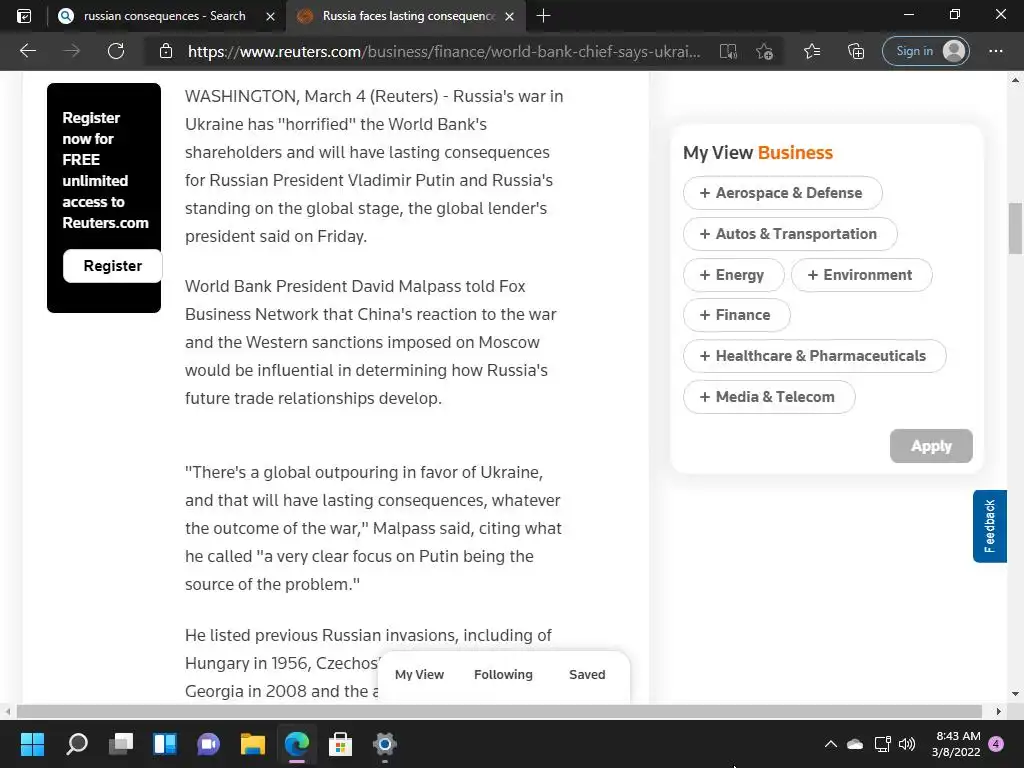This screenshot has height=768, width=1024.
Task: Close the russian consequences Search tab
Action: click(x=270, y=16)
